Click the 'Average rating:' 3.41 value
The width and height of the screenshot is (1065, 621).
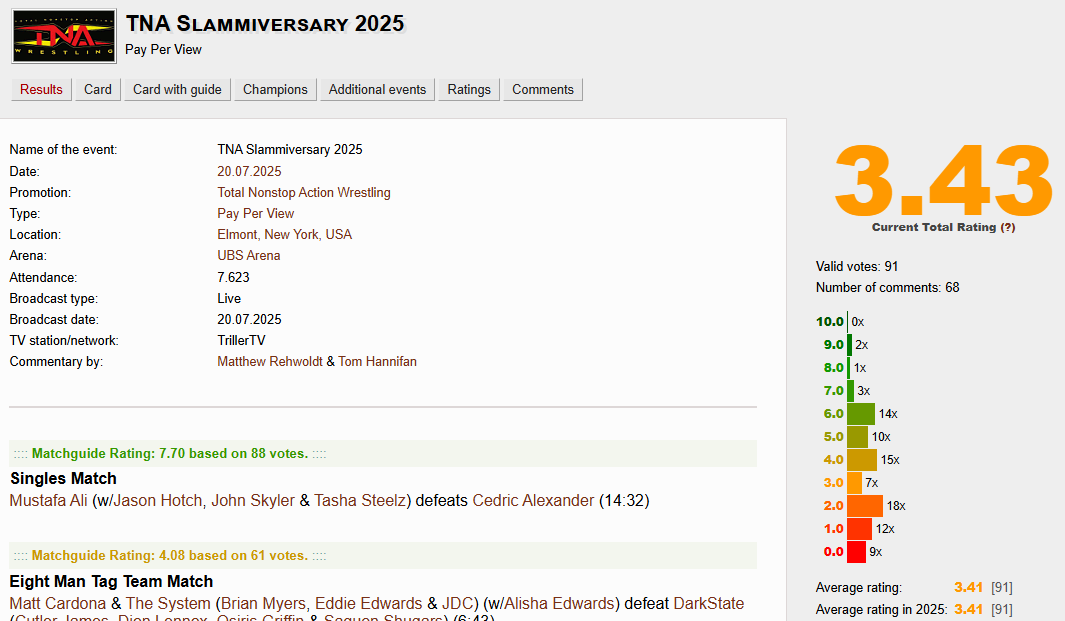pyautogui.click(x=968, y=588)
